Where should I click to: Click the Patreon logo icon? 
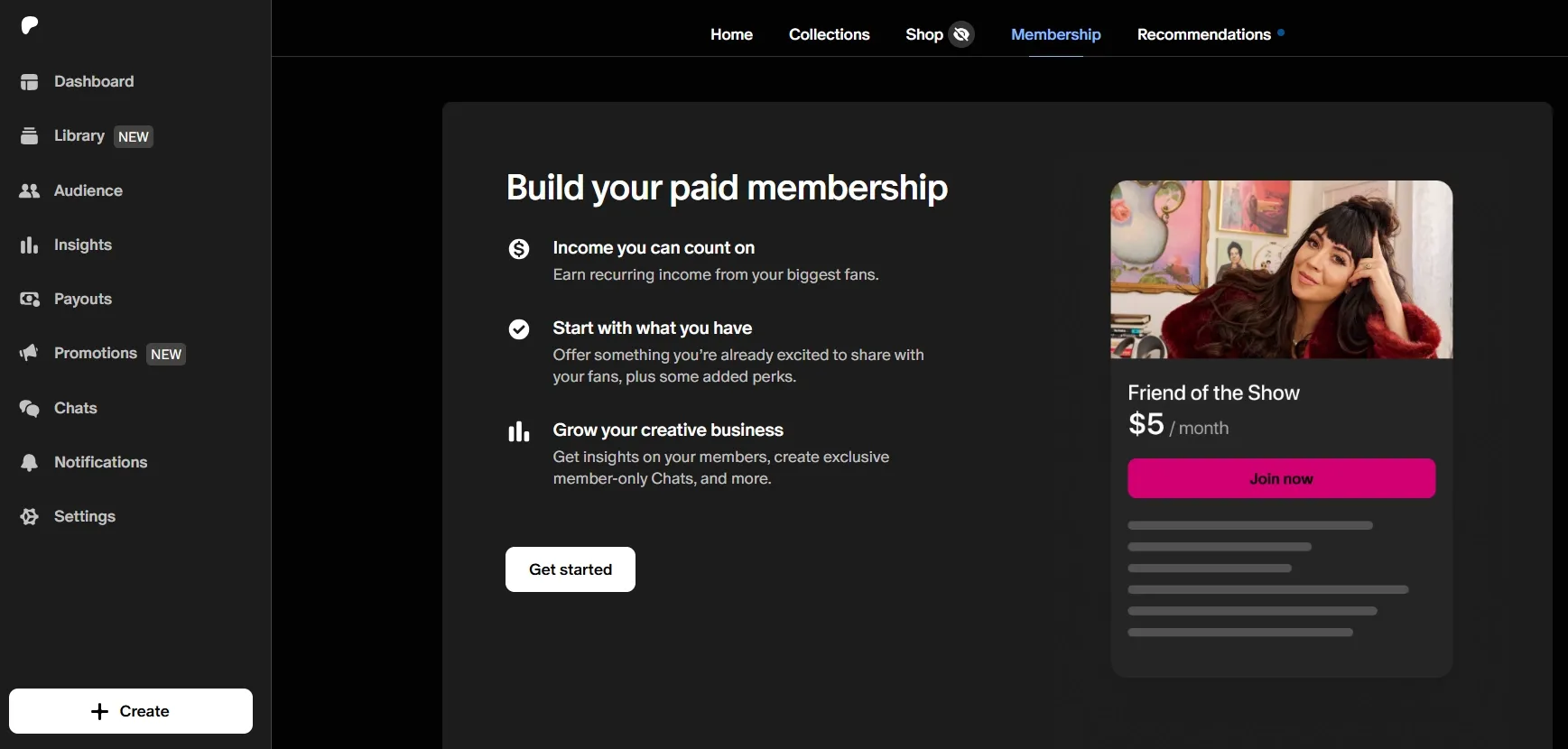pos(30,25)
